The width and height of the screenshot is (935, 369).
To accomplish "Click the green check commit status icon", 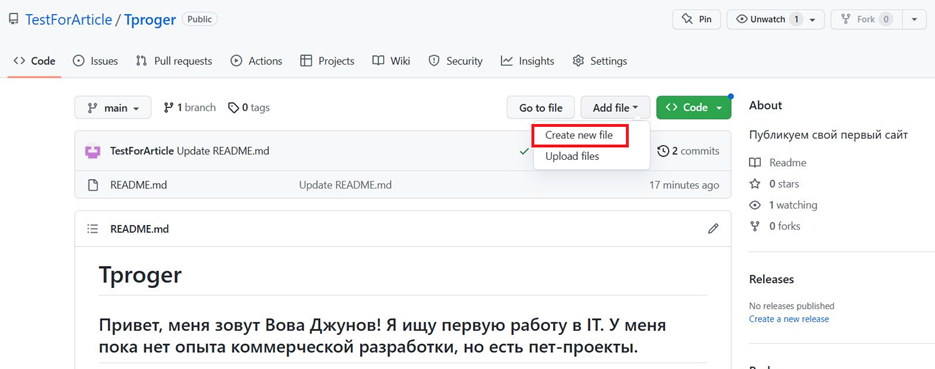I will [524, 151].
